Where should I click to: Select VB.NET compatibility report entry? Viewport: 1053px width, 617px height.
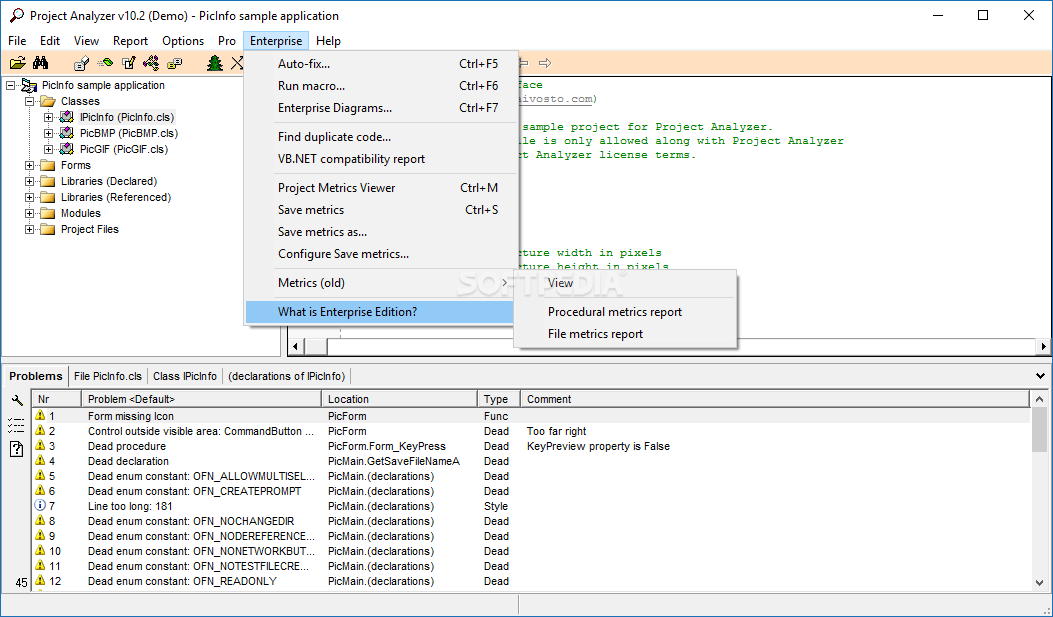(x=381, y=159)
